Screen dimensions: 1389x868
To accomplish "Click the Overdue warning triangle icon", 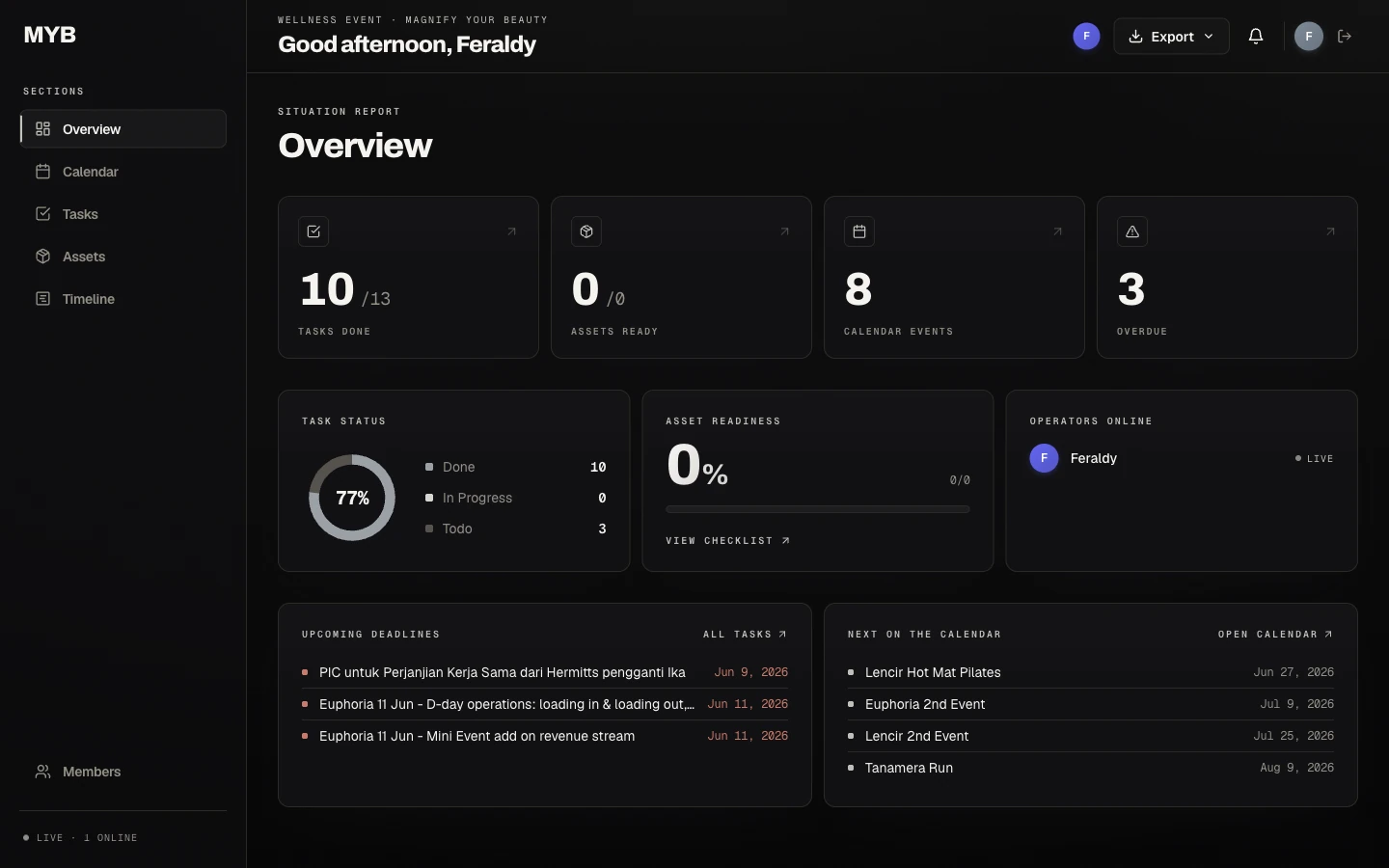I will pos(1132,231).
